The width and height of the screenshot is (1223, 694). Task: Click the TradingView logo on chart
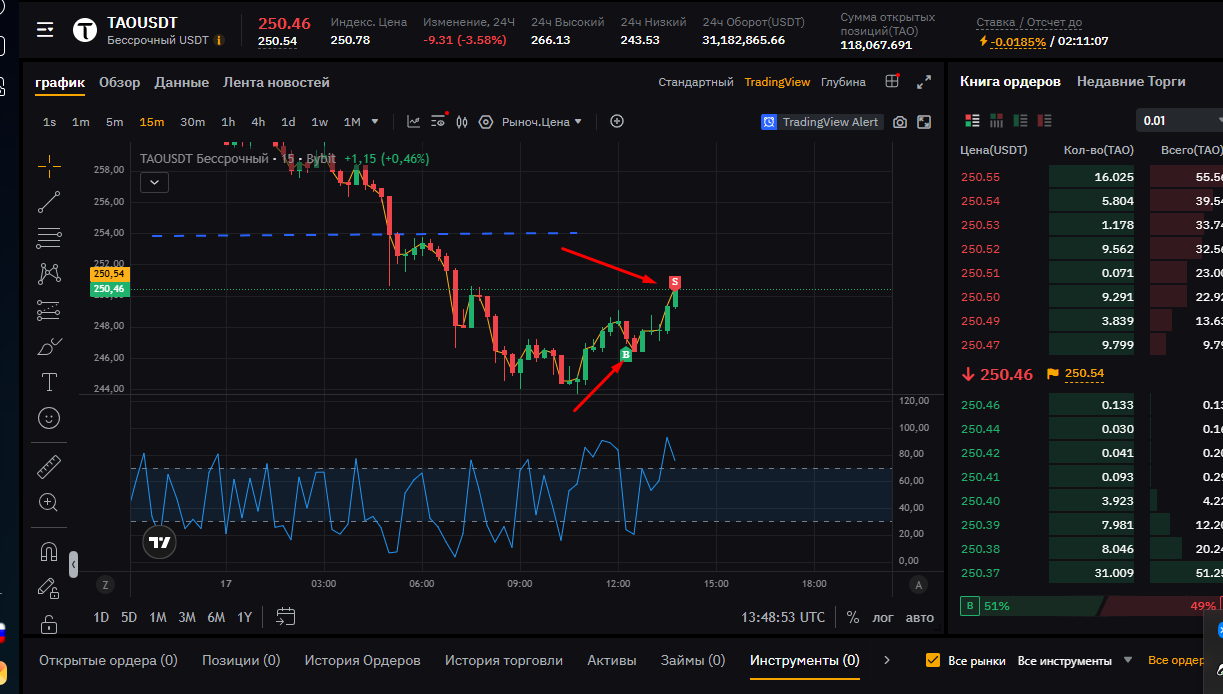[x=159, y=543]
